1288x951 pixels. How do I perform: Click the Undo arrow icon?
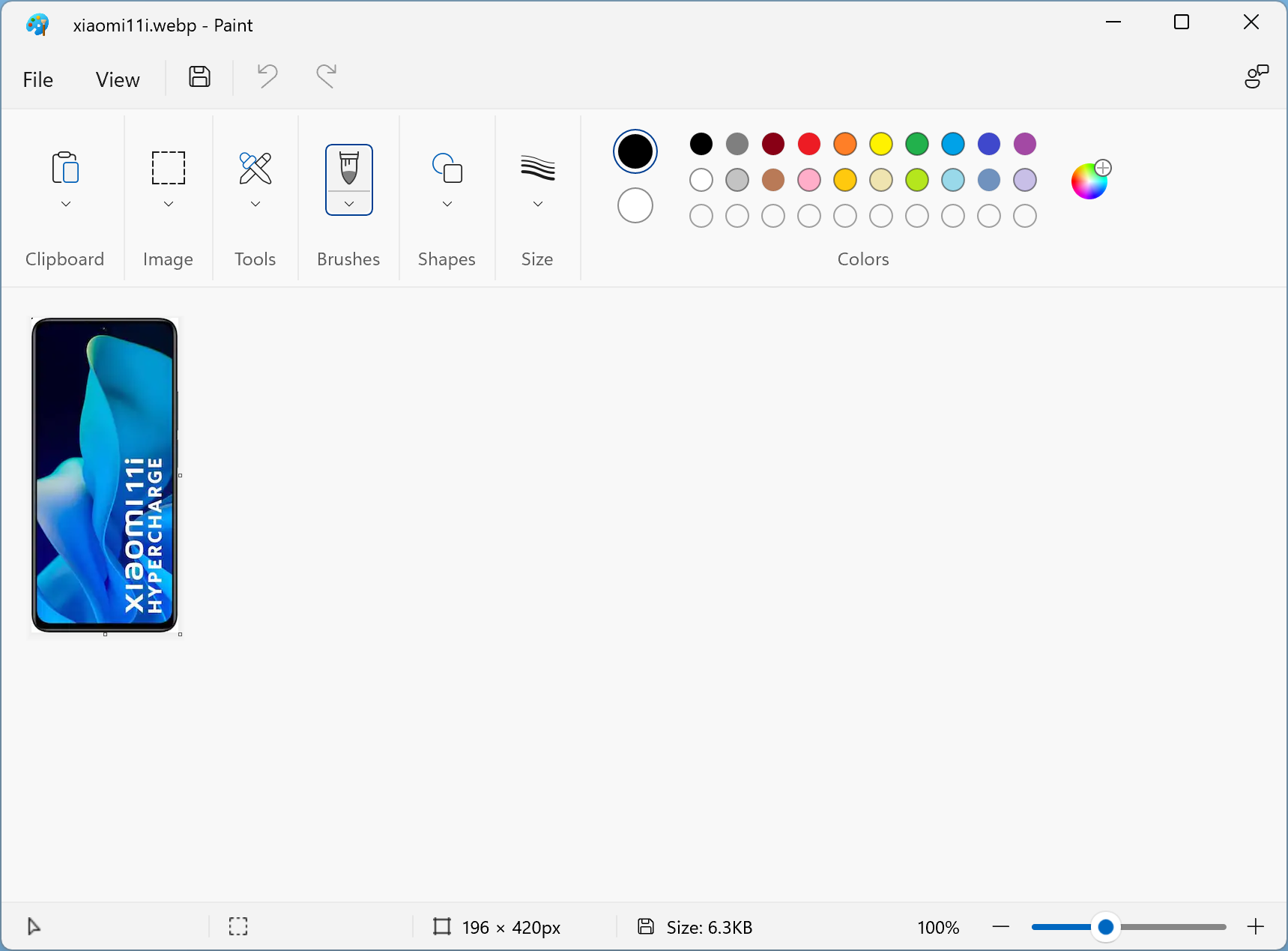coord(267,76)
